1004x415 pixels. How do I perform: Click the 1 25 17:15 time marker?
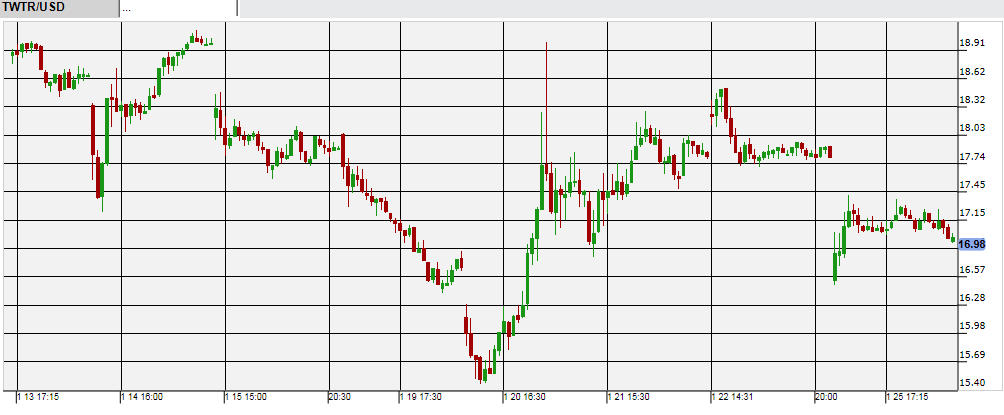pos(911,396)
